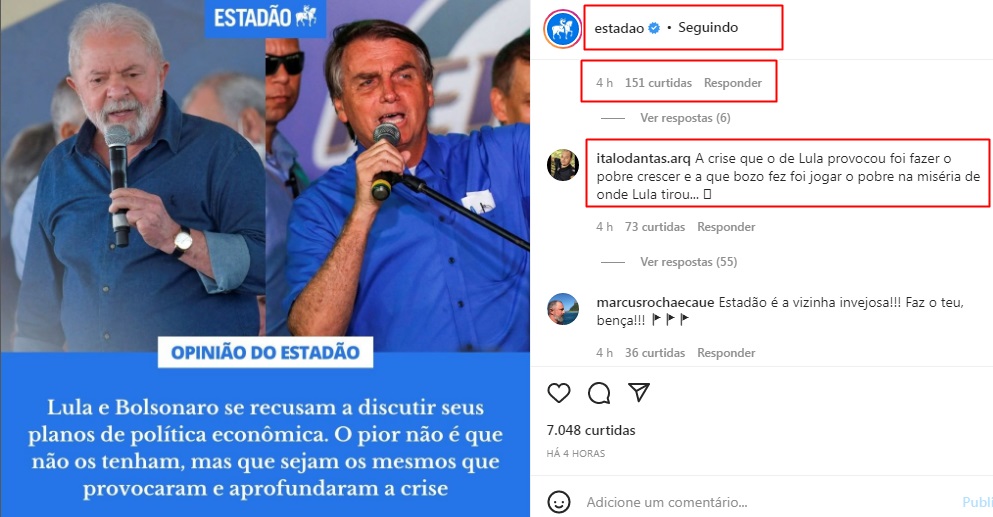Image resolution: width=993 pixels, height=517 pixels.
Task: Click the blue verified badge next to estadao
Action: click(654, 28)
